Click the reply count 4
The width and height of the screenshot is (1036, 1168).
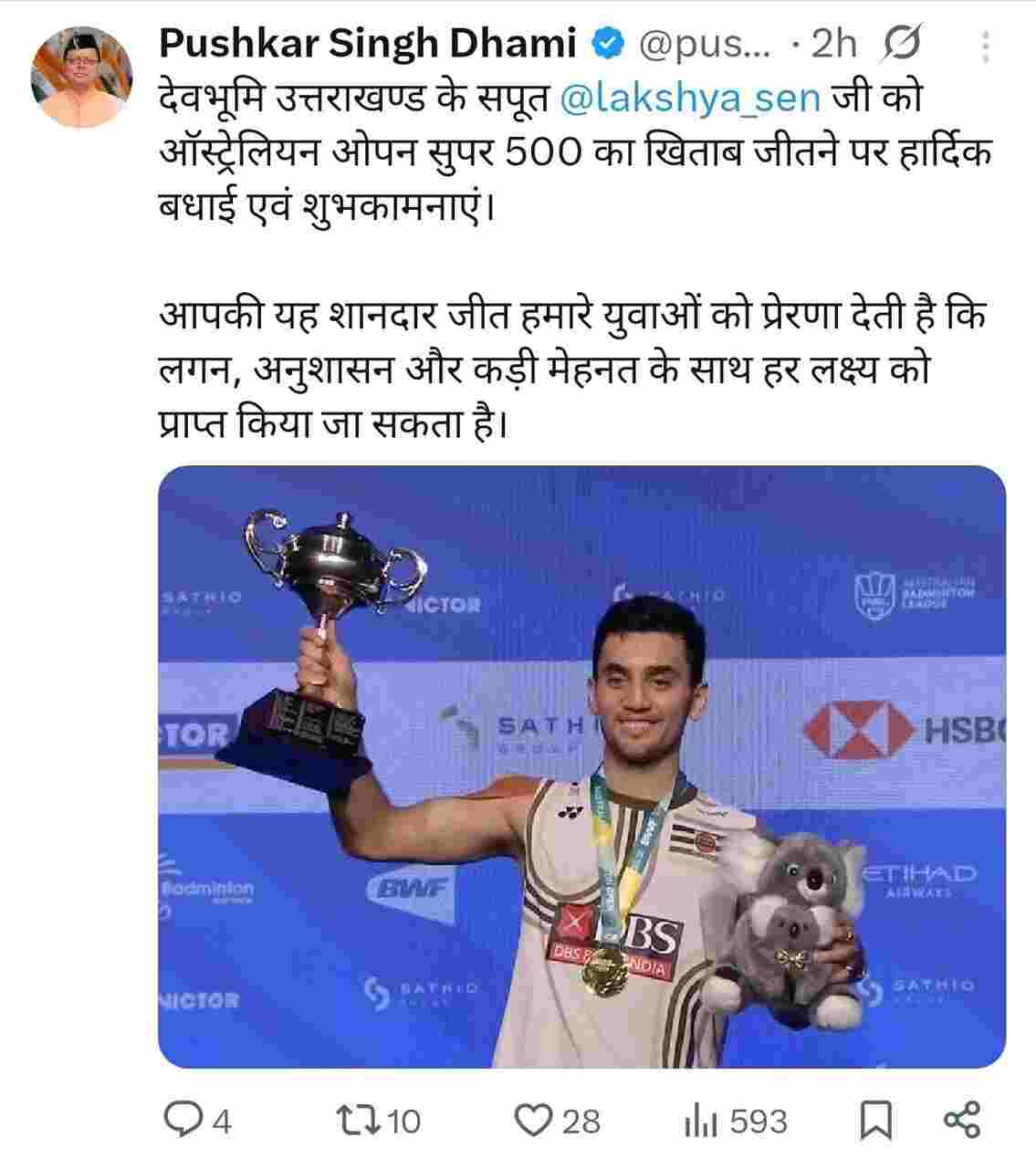[222, 1121]
